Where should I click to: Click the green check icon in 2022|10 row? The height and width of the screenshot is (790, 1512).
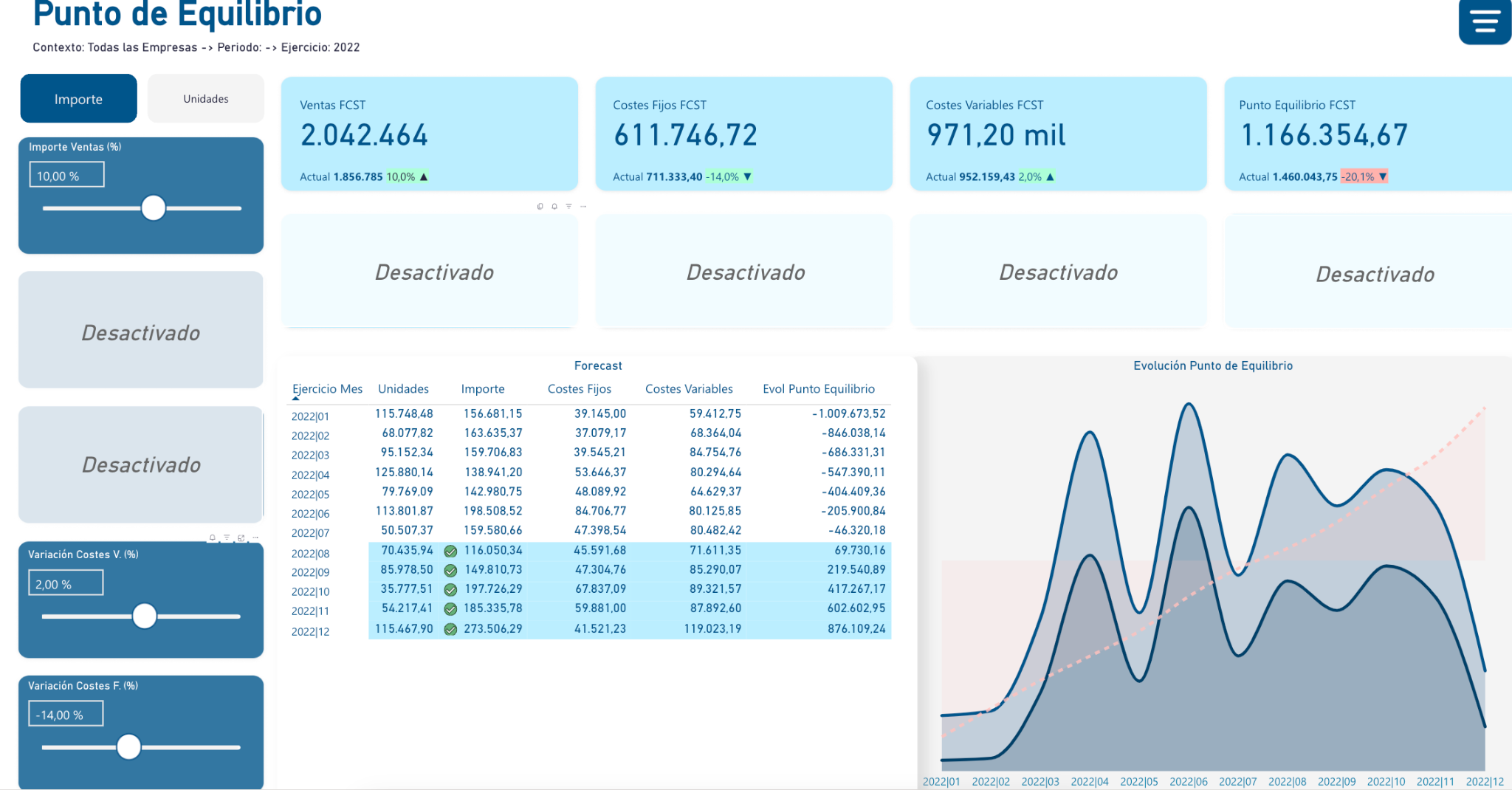click(x=450, y=589)
